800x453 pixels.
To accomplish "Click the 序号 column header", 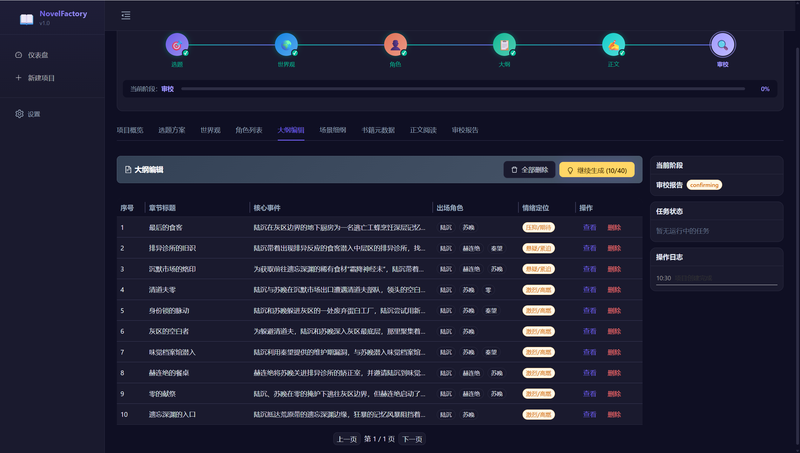I will (127, 208).
